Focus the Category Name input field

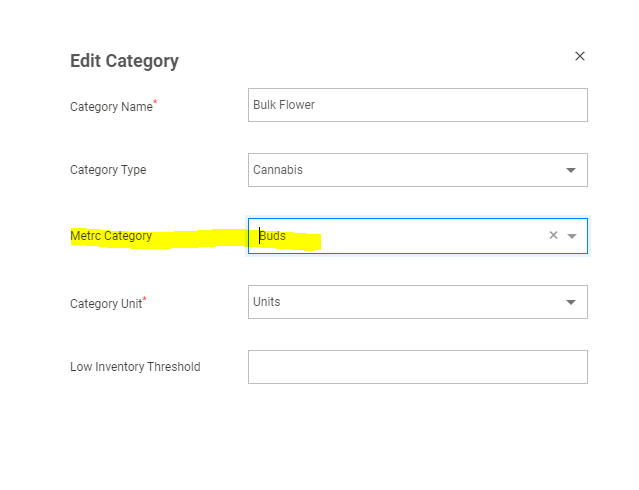pos(418,105)
